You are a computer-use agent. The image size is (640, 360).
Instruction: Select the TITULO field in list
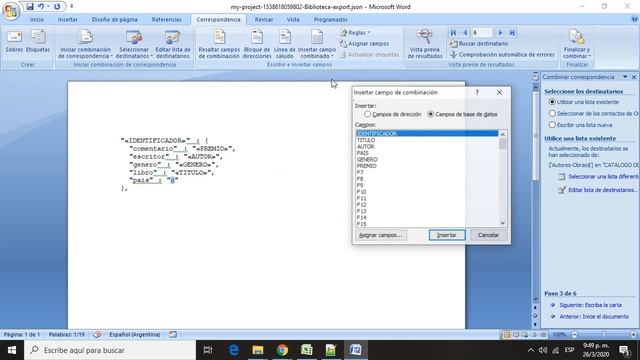coord(427,140)
